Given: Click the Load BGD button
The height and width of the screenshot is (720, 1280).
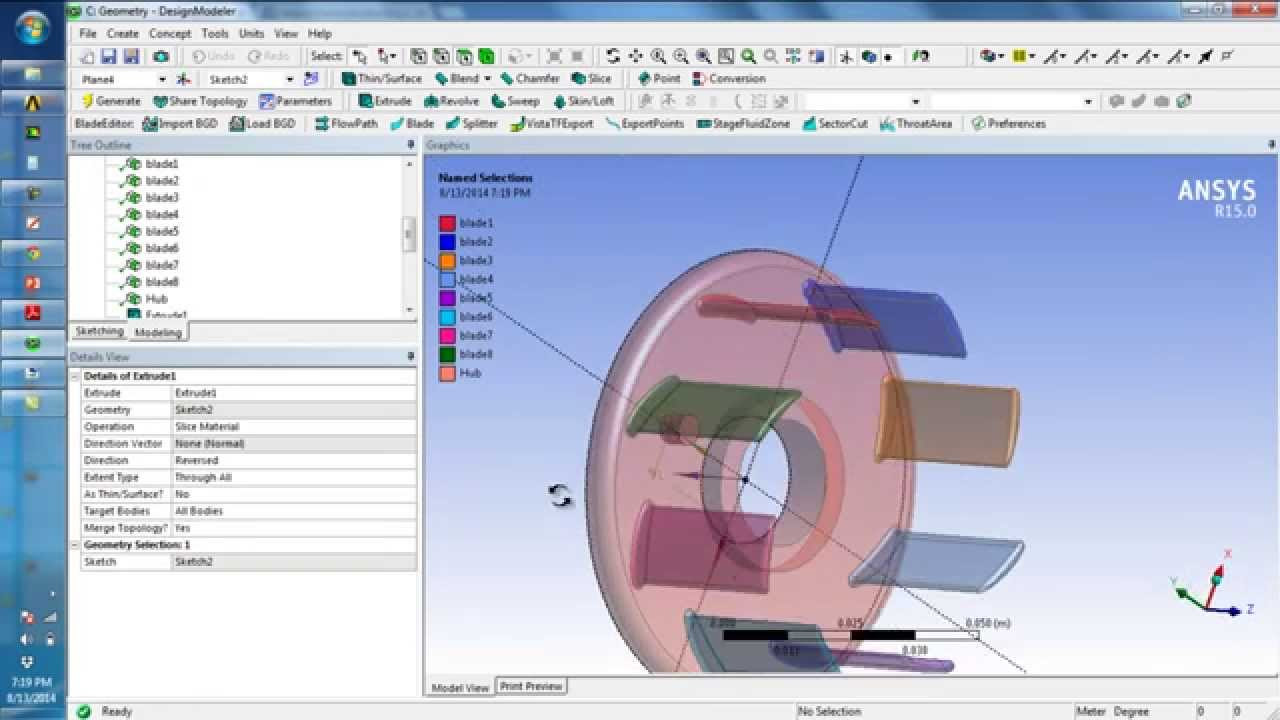Looking at the screenshot, I should (x=262, y=124).
